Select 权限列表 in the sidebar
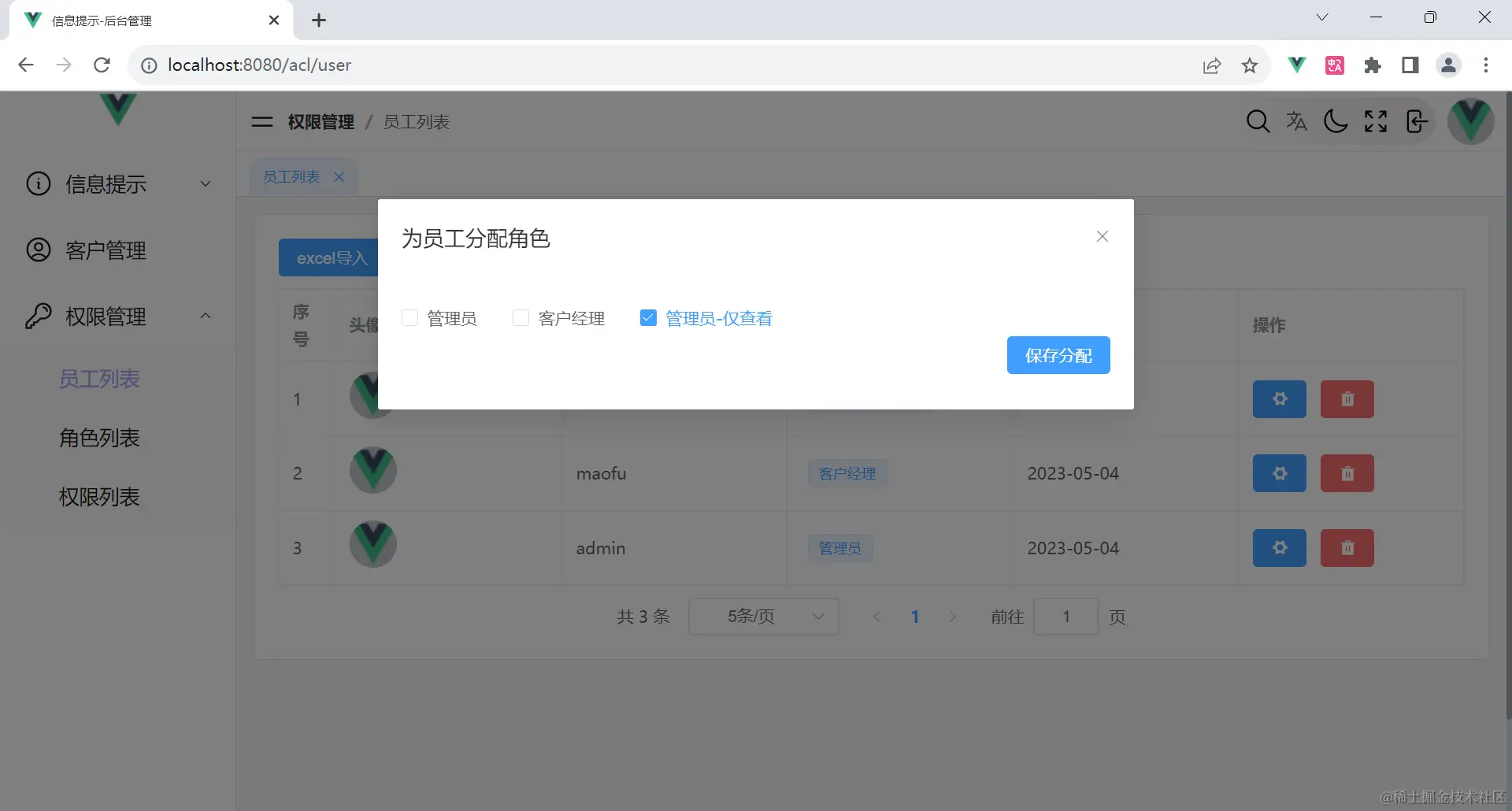This screenshot has width=1512, height=811. [99, 497]
